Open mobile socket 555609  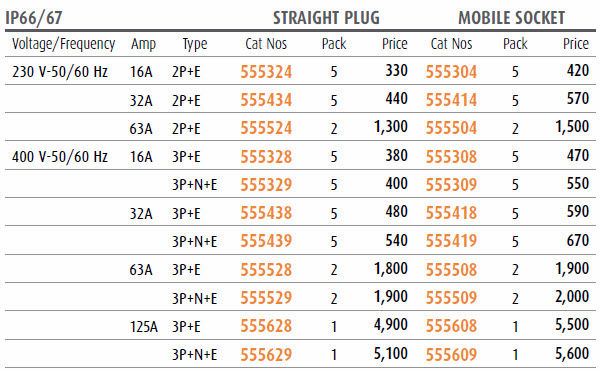tap(451, 355)
